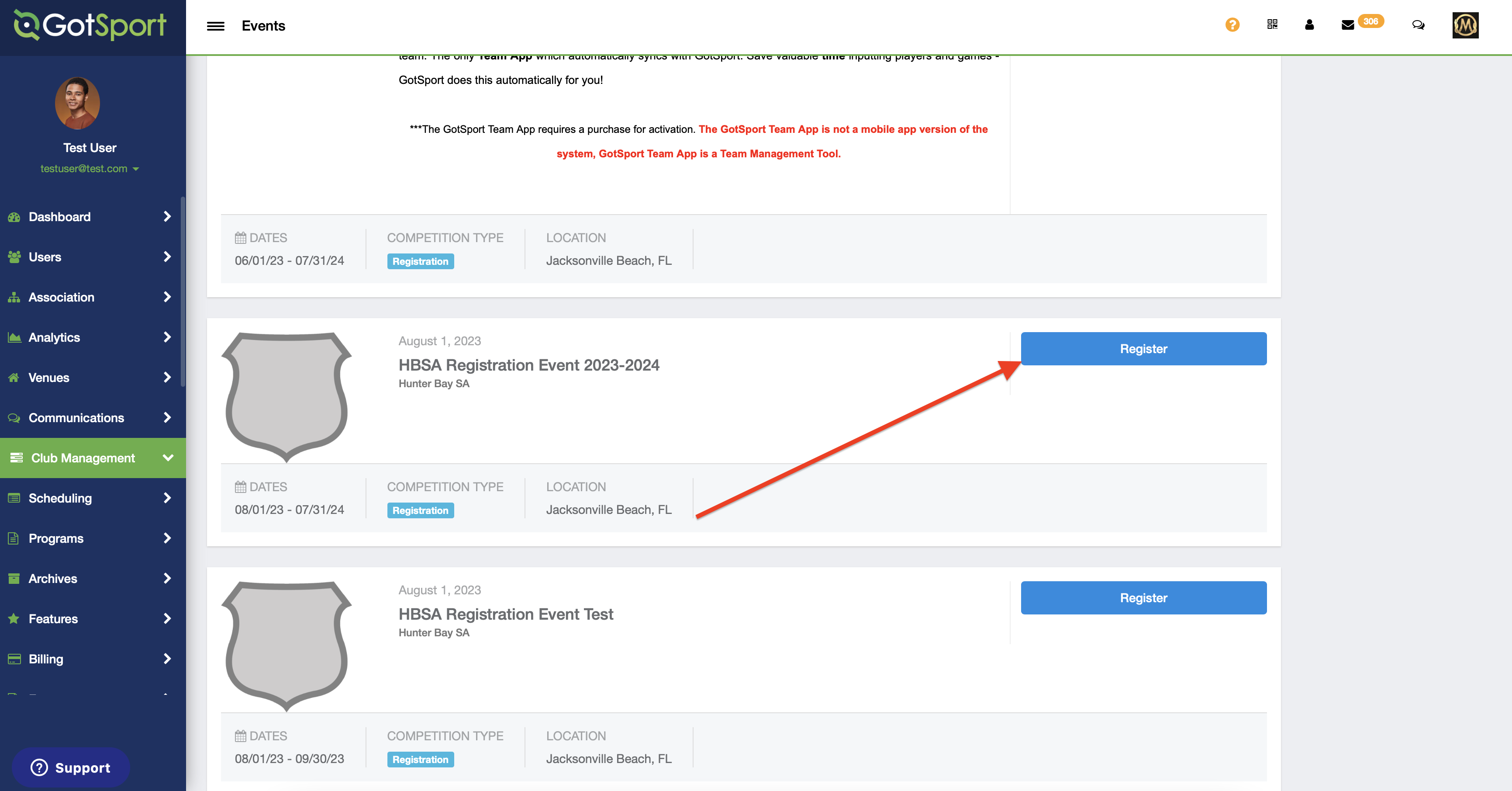Open the Communications menu item
This screenshot has height=791, width=1512.
[93, 417]
